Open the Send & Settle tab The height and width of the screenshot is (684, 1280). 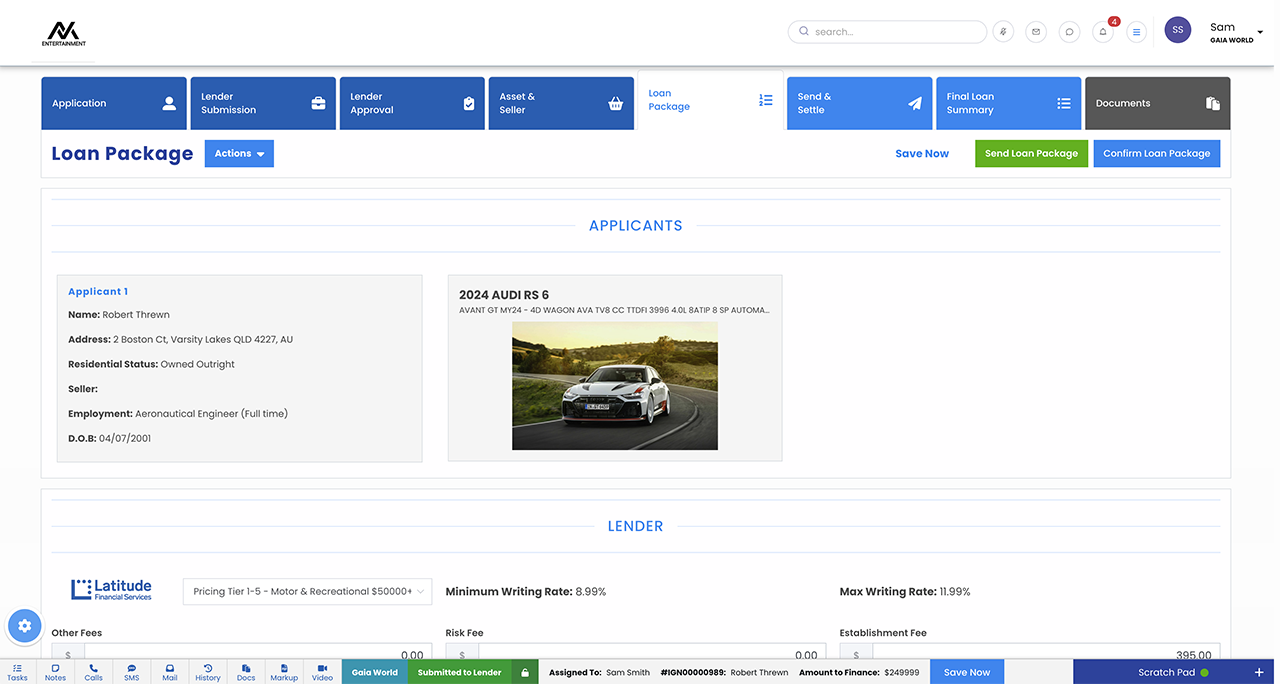click(x=860, y=103)
